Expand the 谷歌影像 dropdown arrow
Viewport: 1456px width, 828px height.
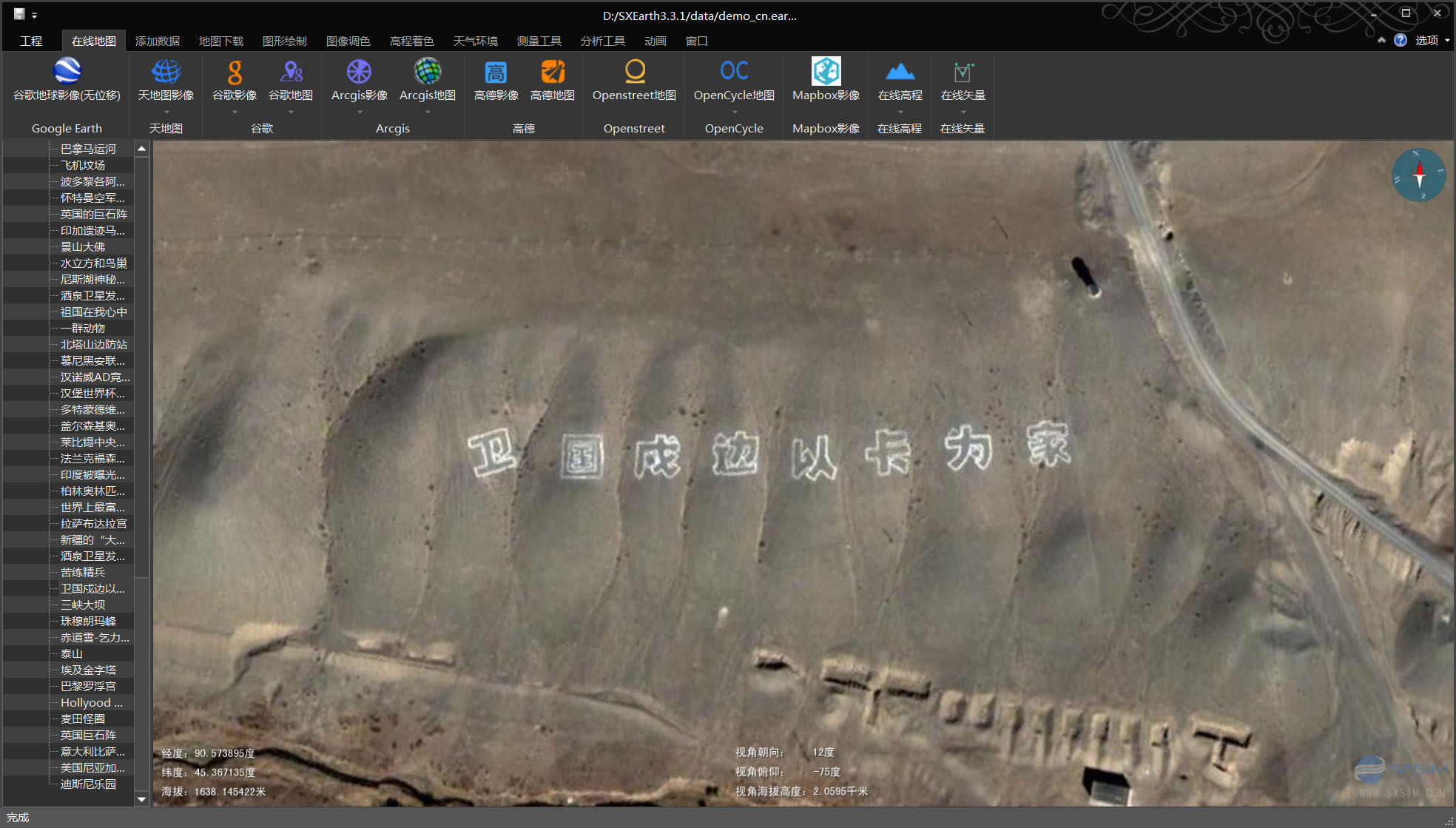[235, 112]
